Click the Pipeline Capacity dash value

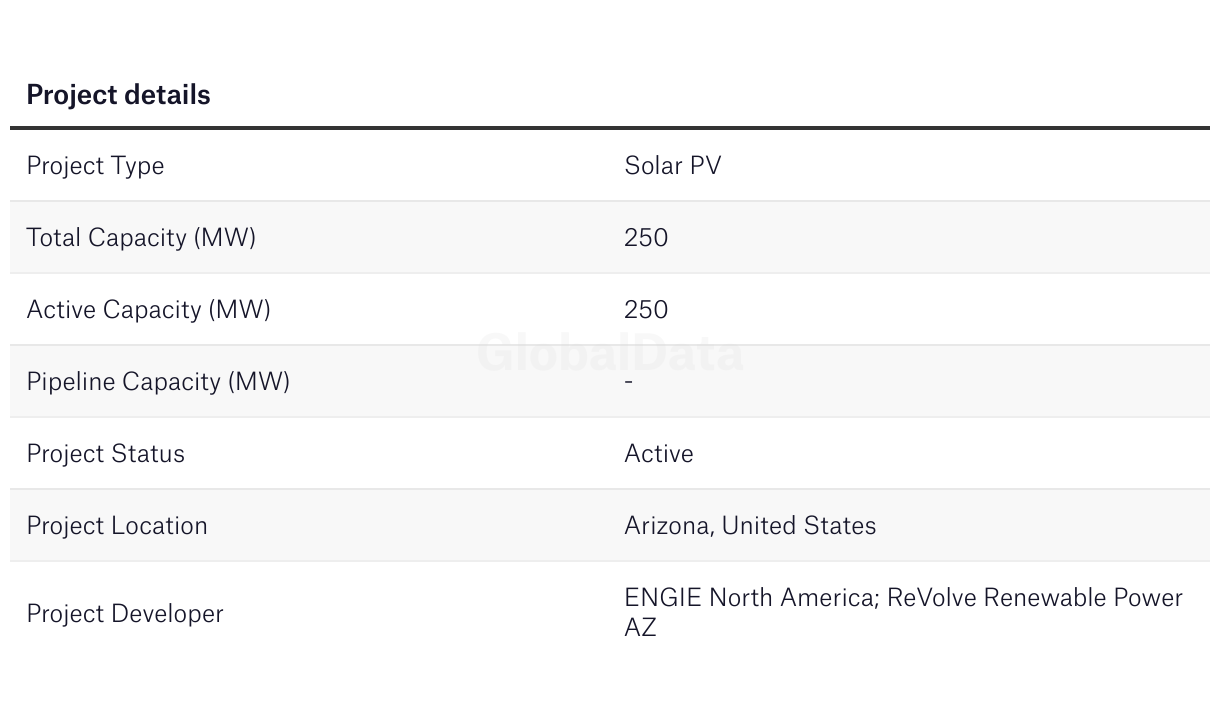tap(628, 381)
